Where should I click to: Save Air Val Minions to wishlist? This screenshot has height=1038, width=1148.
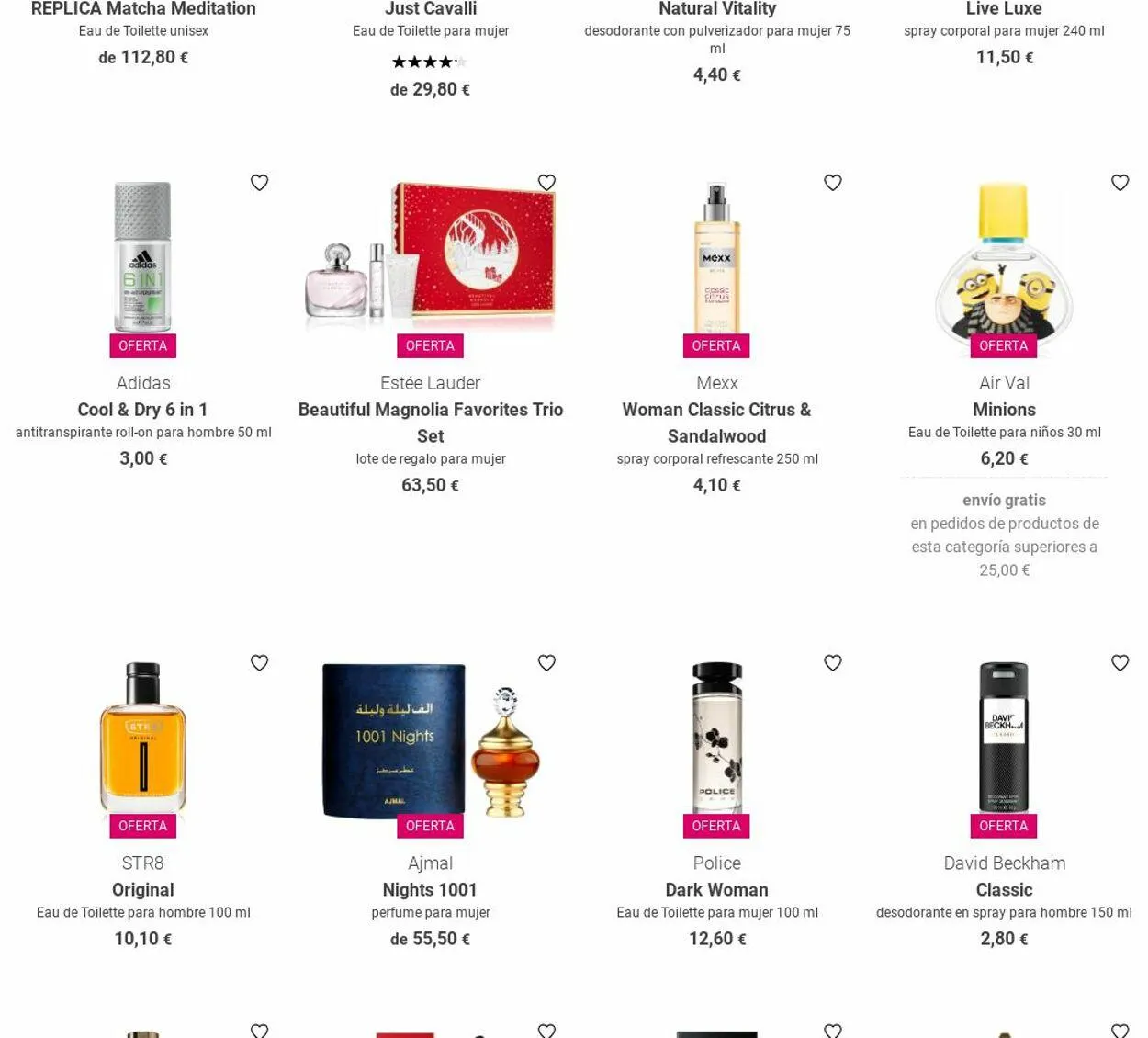click(1120, 183)
